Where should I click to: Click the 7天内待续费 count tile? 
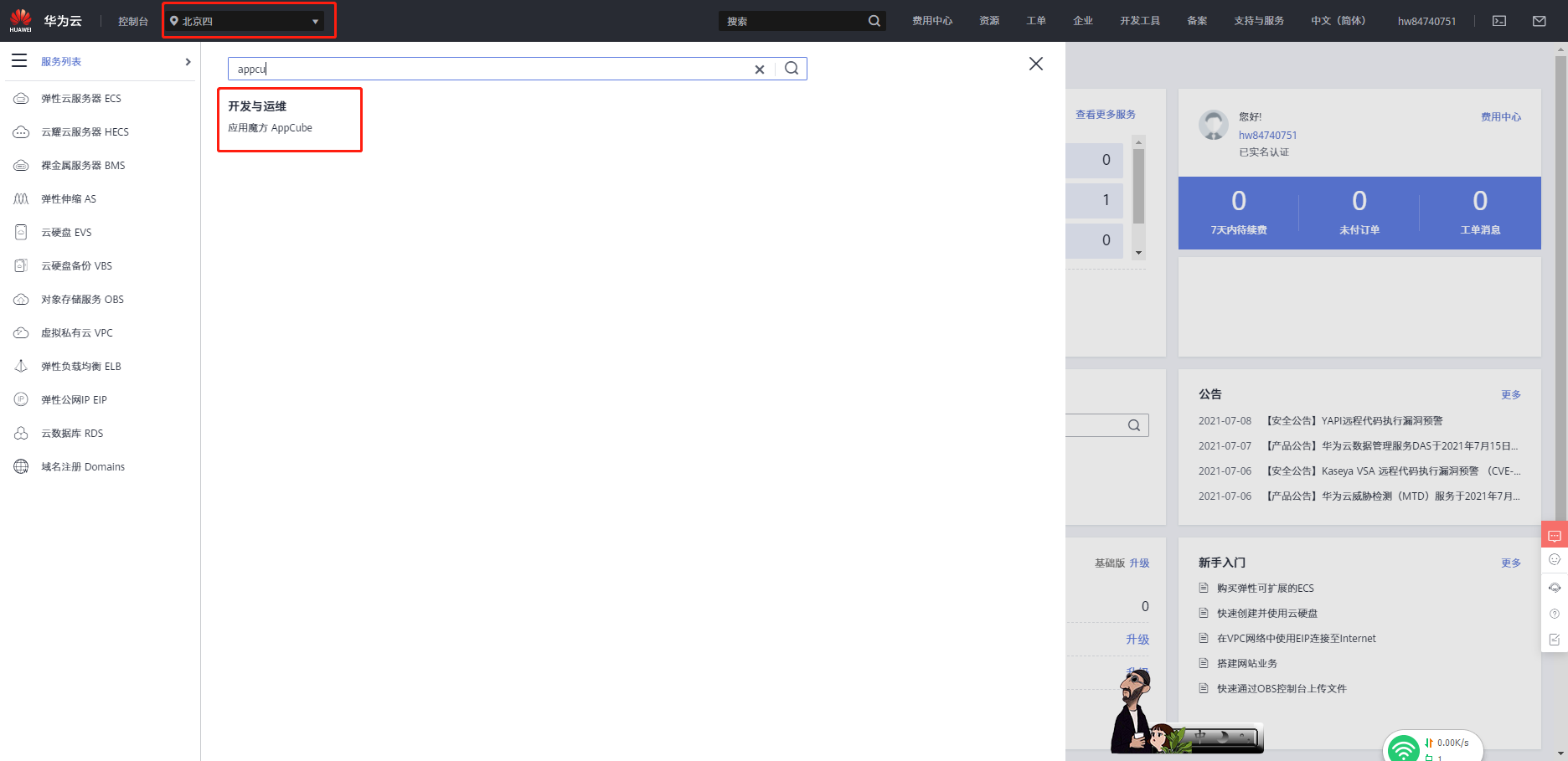click(x=1239, y=213)
